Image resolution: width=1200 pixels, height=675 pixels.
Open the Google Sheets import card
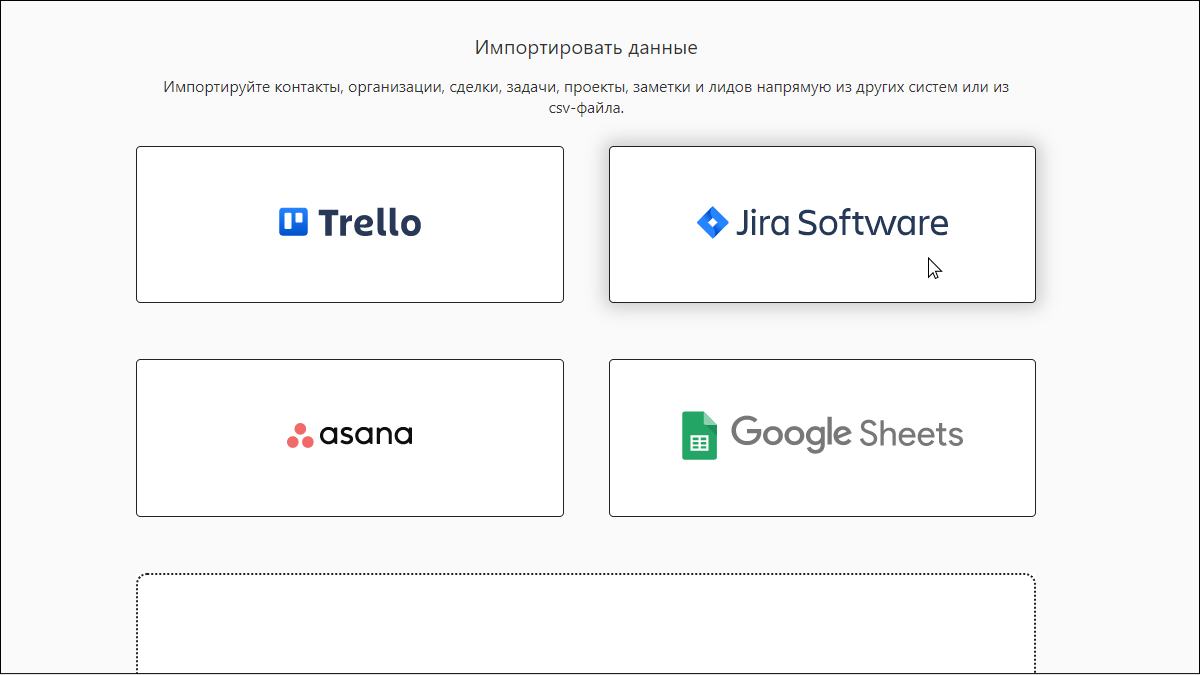click(821, 437)
